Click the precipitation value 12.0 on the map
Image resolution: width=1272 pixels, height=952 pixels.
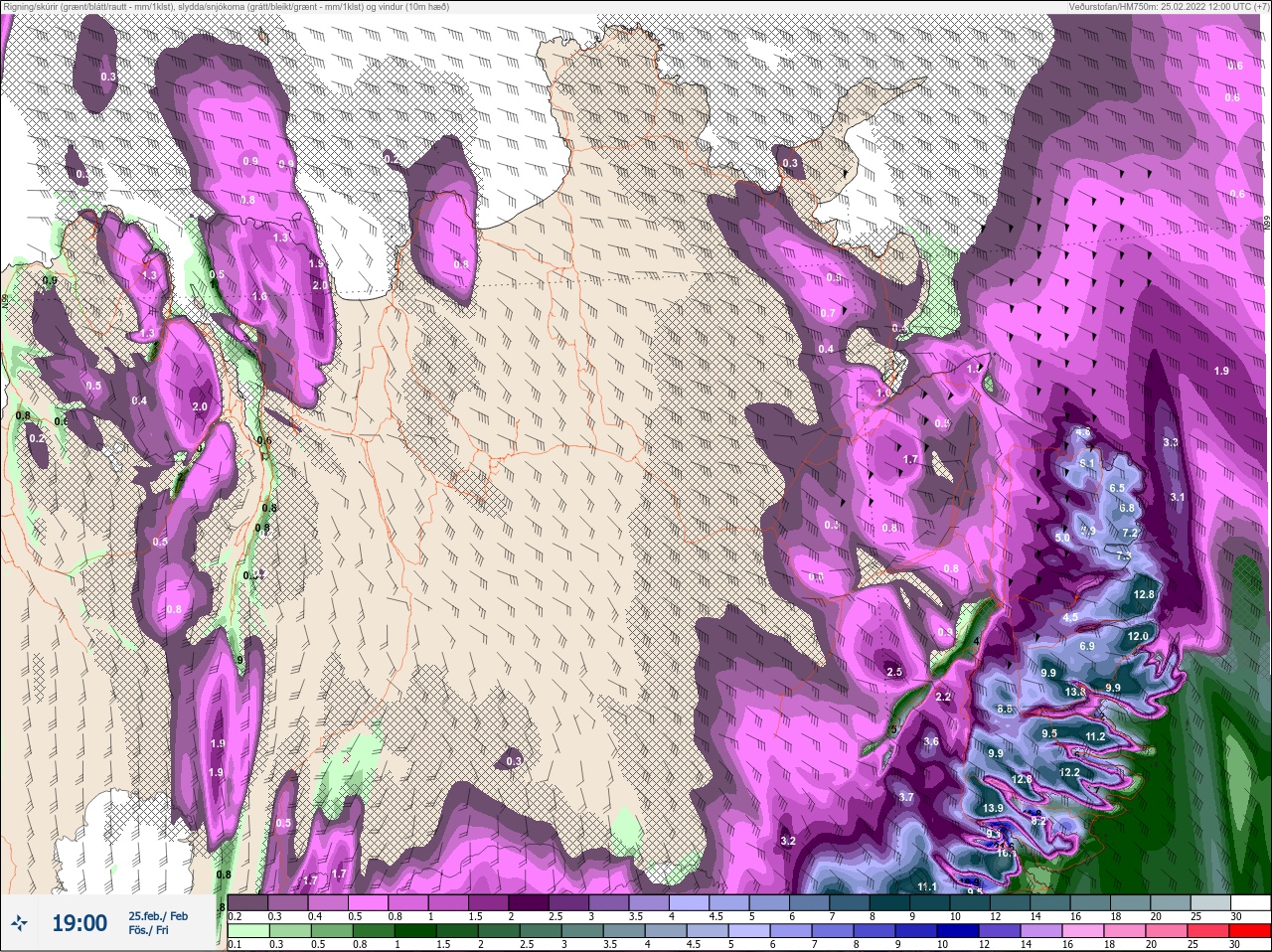(1138, 636)
